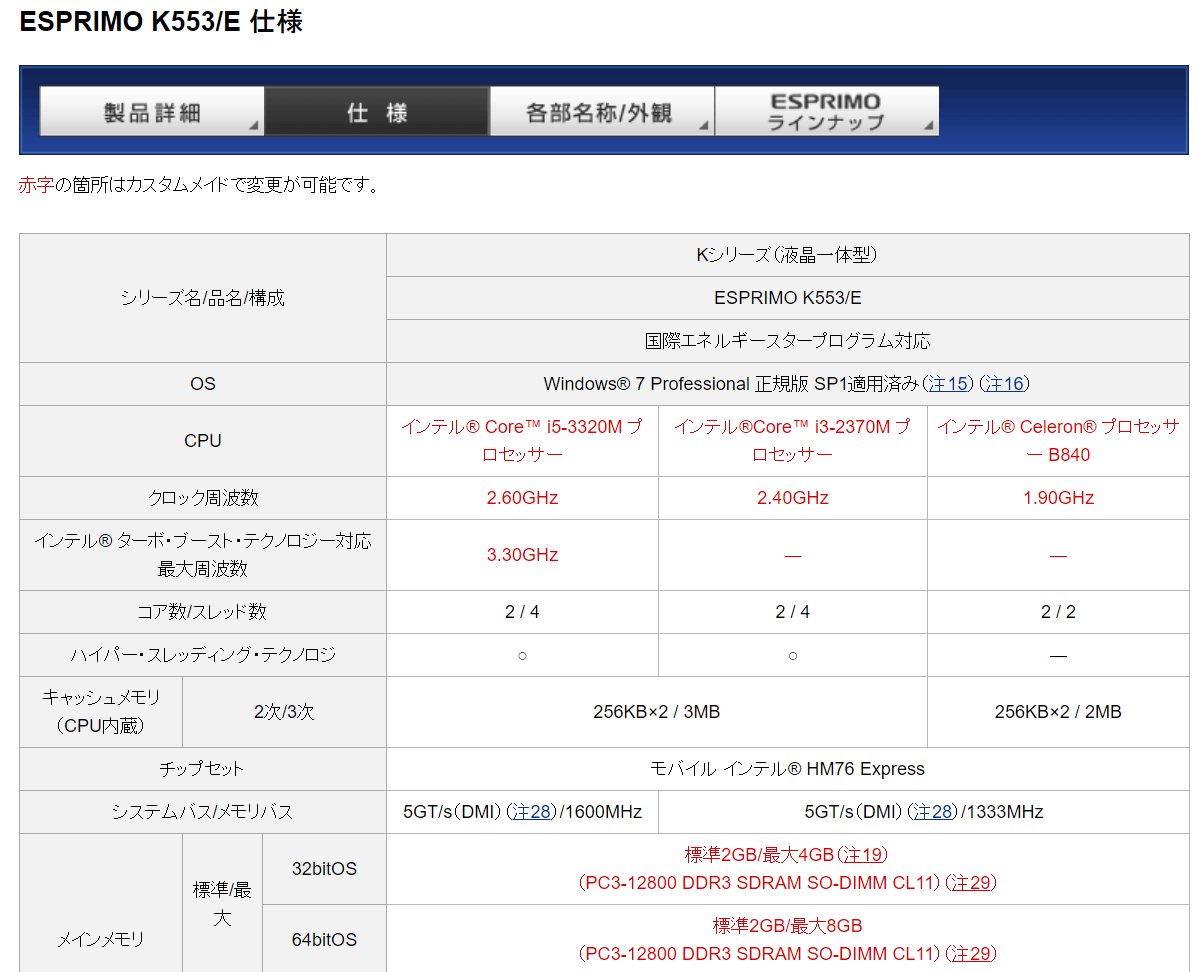Click the "32bitOS" label cell

(324, 869)
